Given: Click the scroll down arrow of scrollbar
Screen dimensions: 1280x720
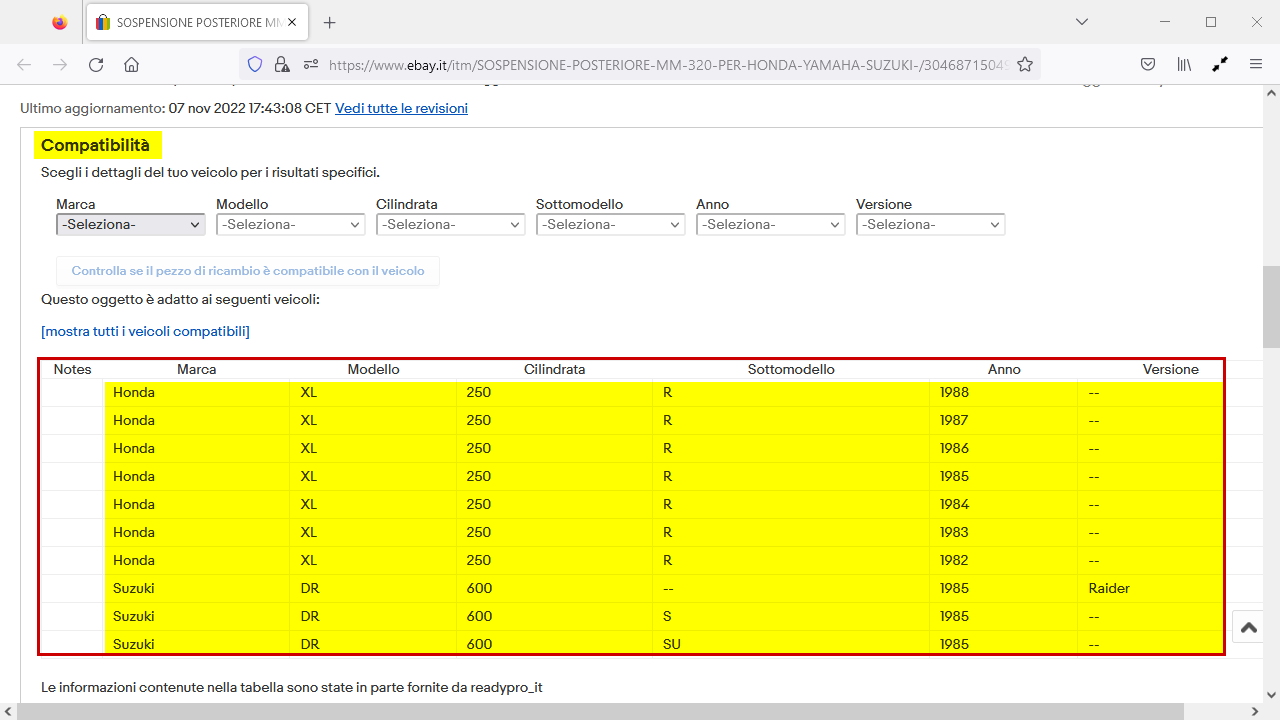Looking at the screenshot, I should pyautogui.click(x=1271, y=695).
